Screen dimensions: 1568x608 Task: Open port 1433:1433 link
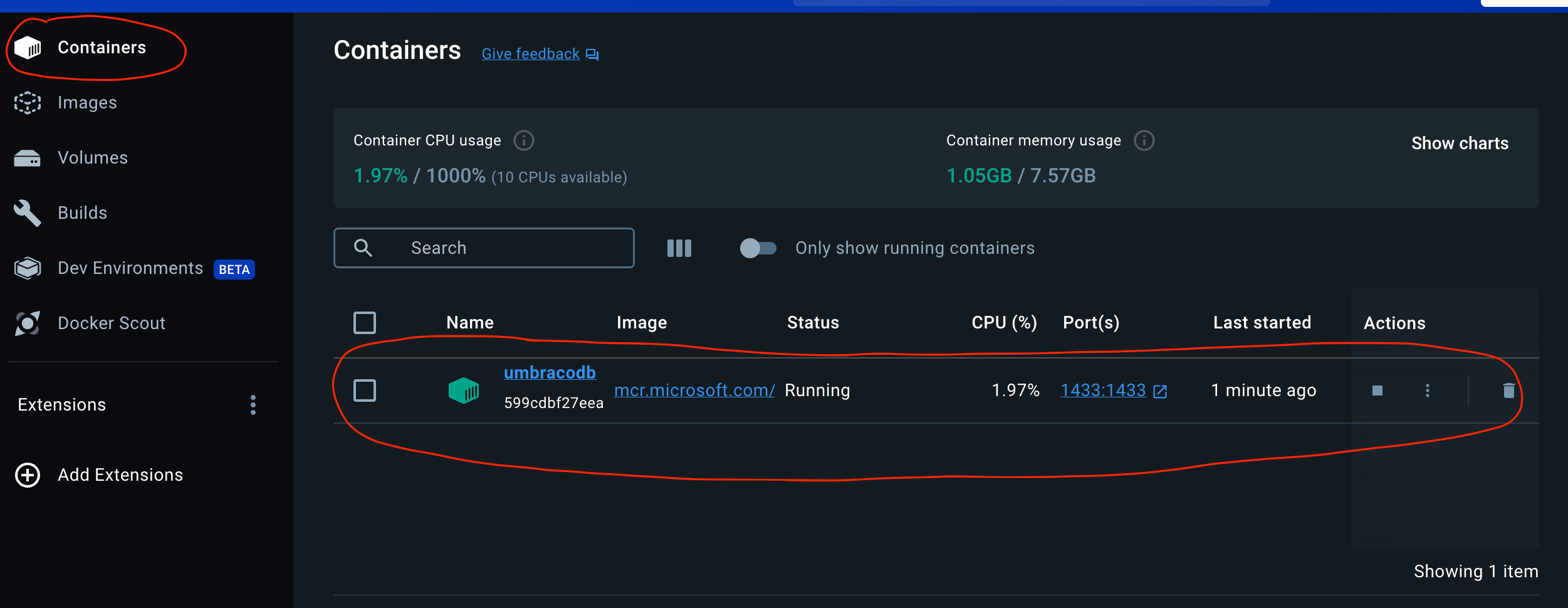pyautogui.click(x=1103, y=390)
